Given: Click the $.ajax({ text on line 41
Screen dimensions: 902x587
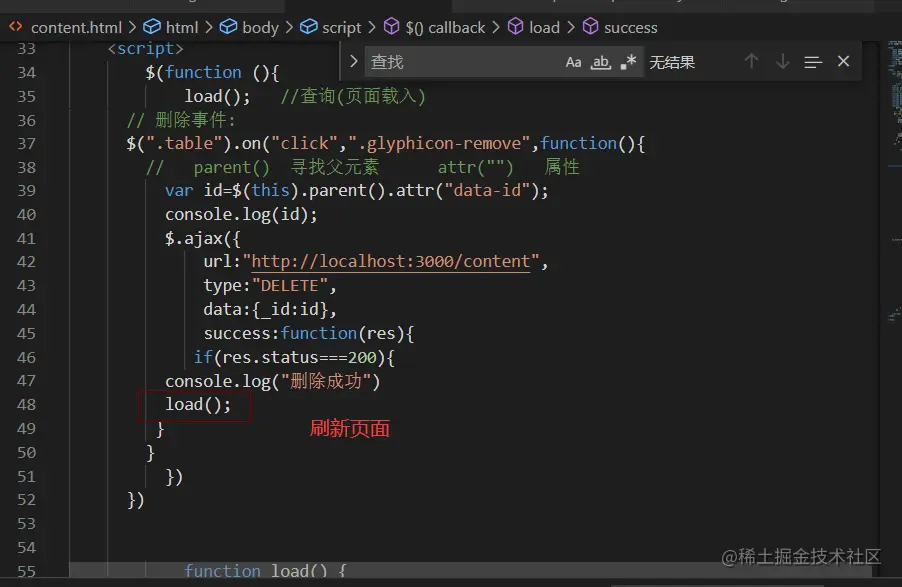Looking at the screenshot, I should tap(202, 238).
